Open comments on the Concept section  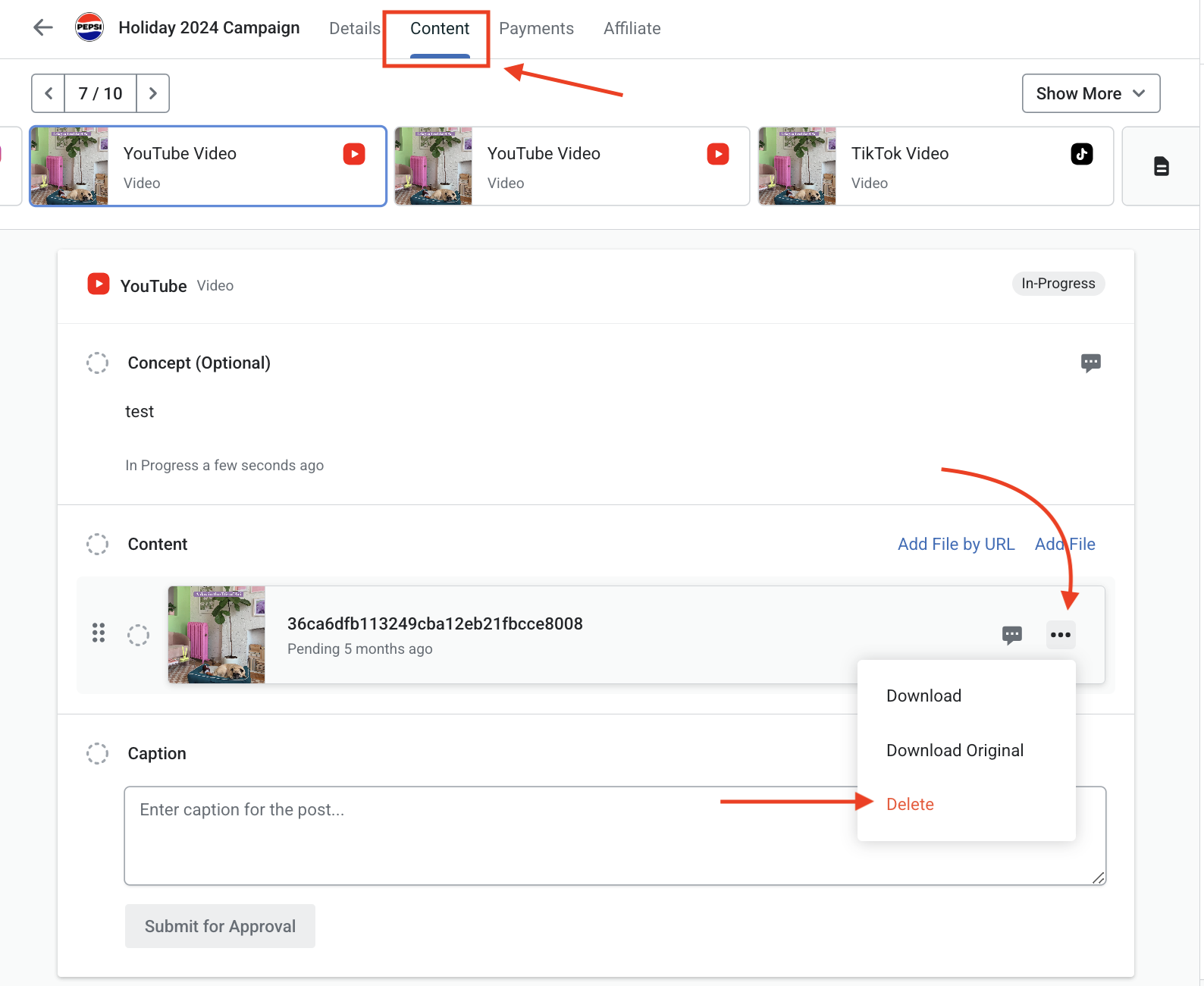(1090, 363)
